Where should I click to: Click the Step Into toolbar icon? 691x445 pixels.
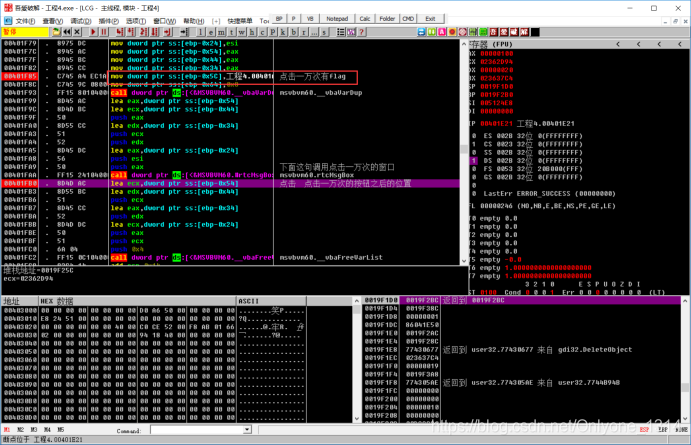click(x=120, y=32)
